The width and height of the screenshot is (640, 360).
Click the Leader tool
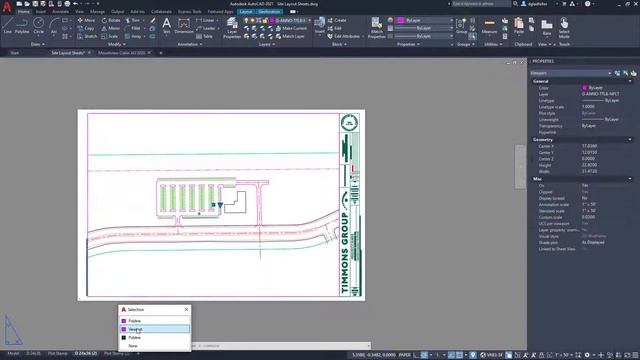click(x=206, y=28)
